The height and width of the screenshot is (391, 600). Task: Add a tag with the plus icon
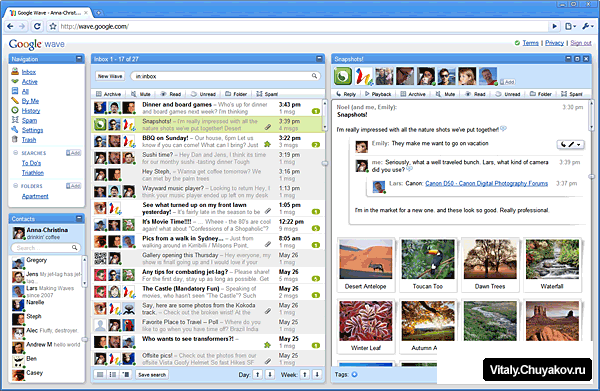pyautogui.click(x=354, y=374)
